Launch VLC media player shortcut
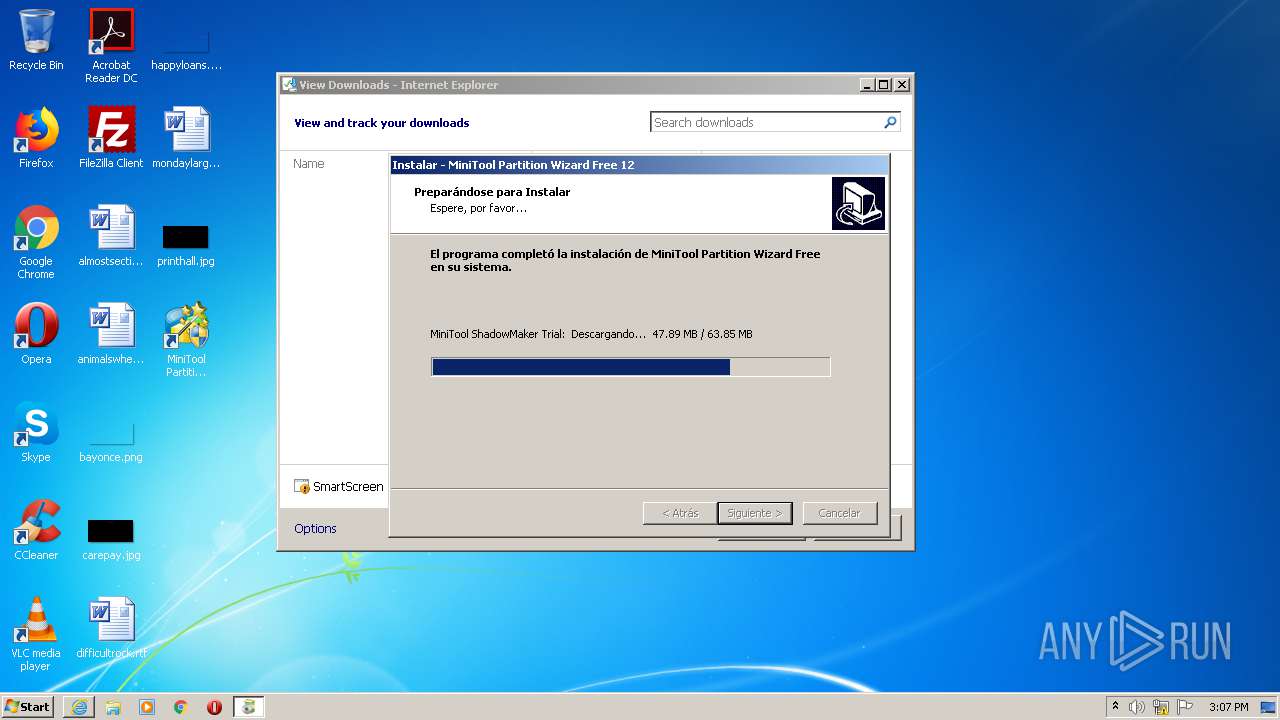Viewport: 1280px width, 720px height. (x=36, y=634)
